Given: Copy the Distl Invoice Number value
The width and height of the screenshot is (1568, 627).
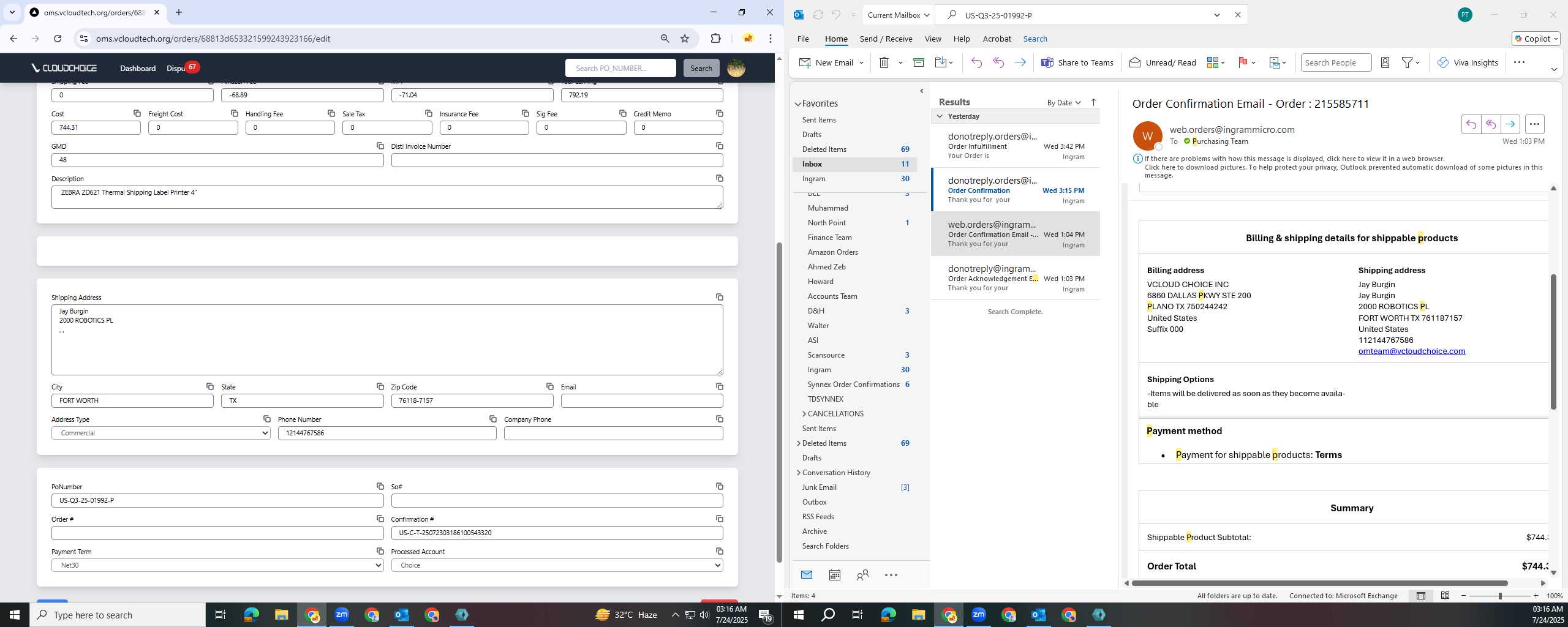Looking at the screenshot, I should pyautogui.click(x=719, y=146).
